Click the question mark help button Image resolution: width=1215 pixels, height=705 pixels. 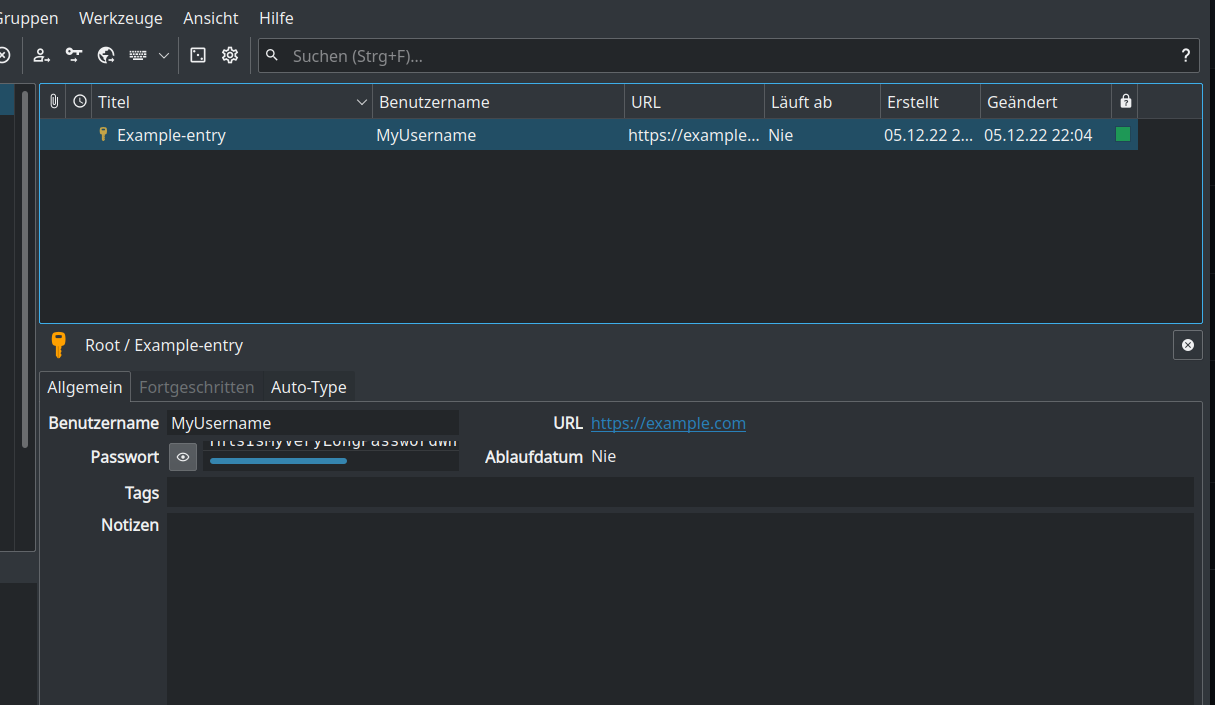[x=1185, y=55]
